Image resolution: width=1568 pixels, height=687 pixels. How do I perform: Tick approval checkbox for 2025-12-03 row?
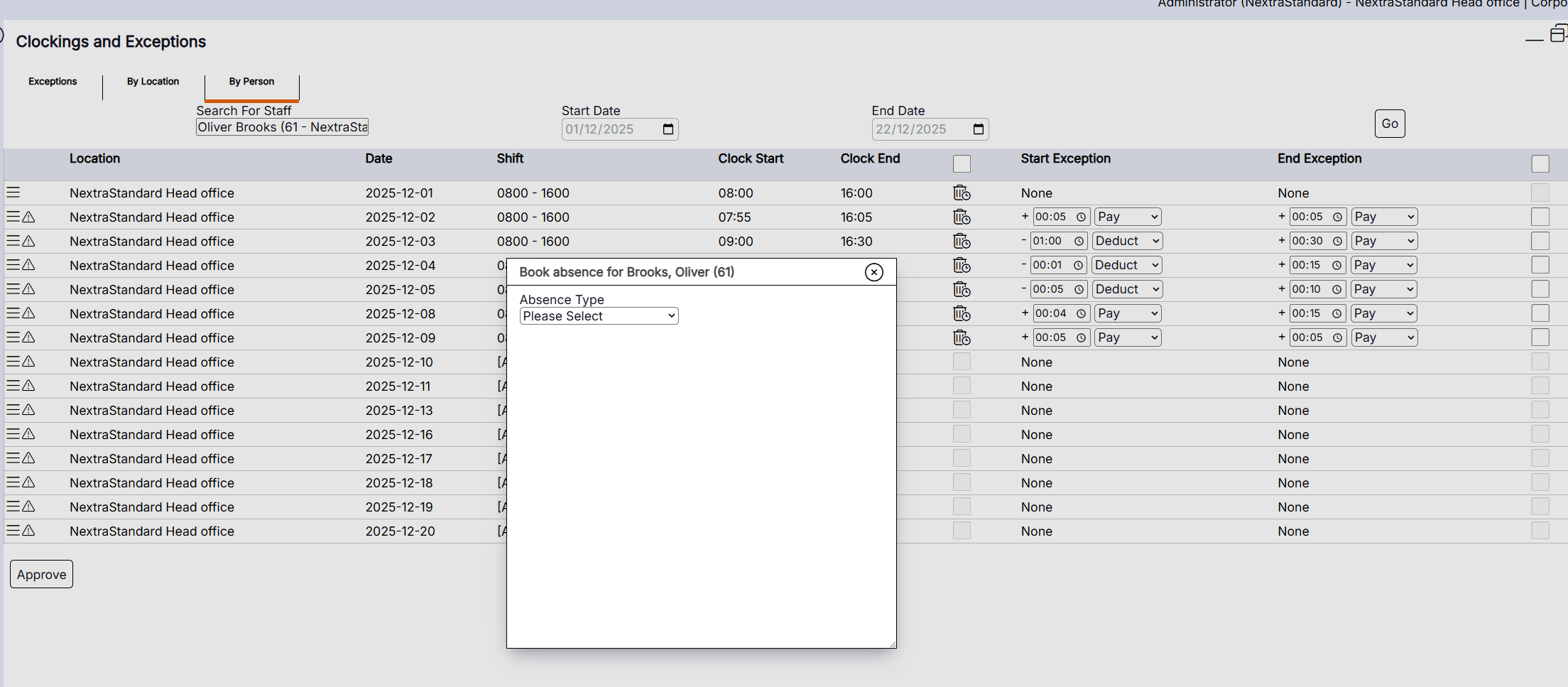point(1540,241)
